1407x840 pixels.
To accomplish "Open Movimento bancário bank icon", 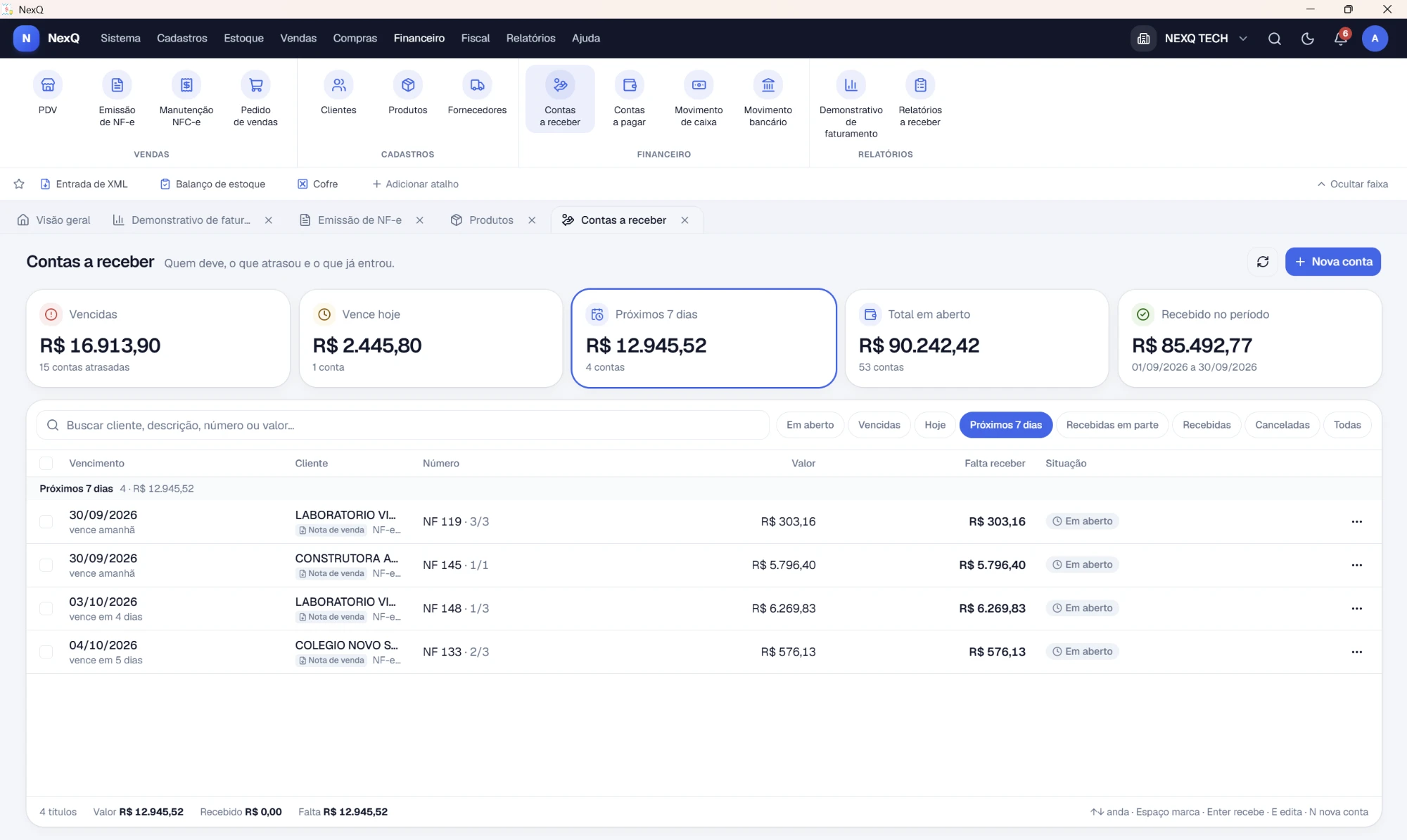I will 768,98.
